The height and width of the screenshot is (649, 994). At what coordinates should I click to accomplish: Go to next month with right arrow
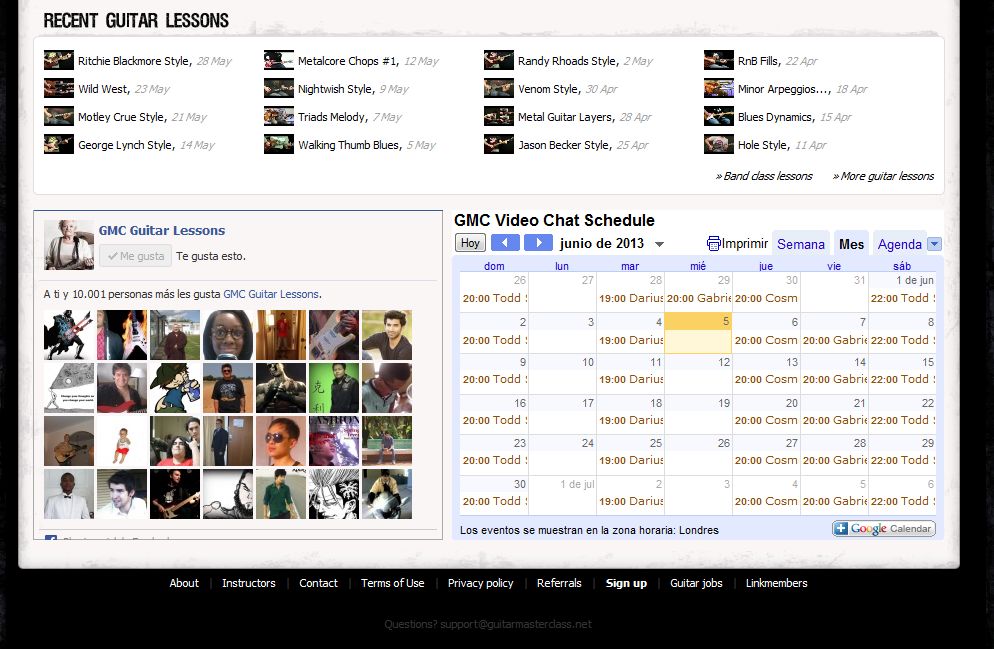(x=538, y=243)
